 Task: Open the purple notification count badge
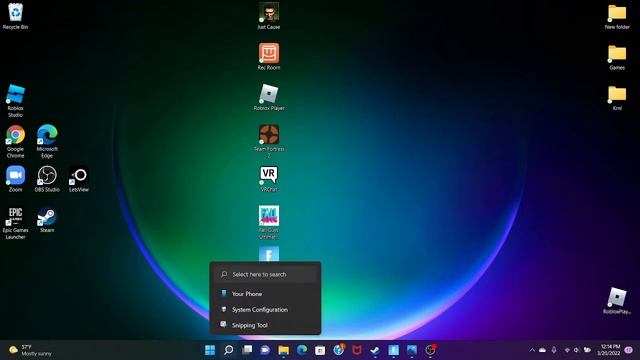(629, 350)
